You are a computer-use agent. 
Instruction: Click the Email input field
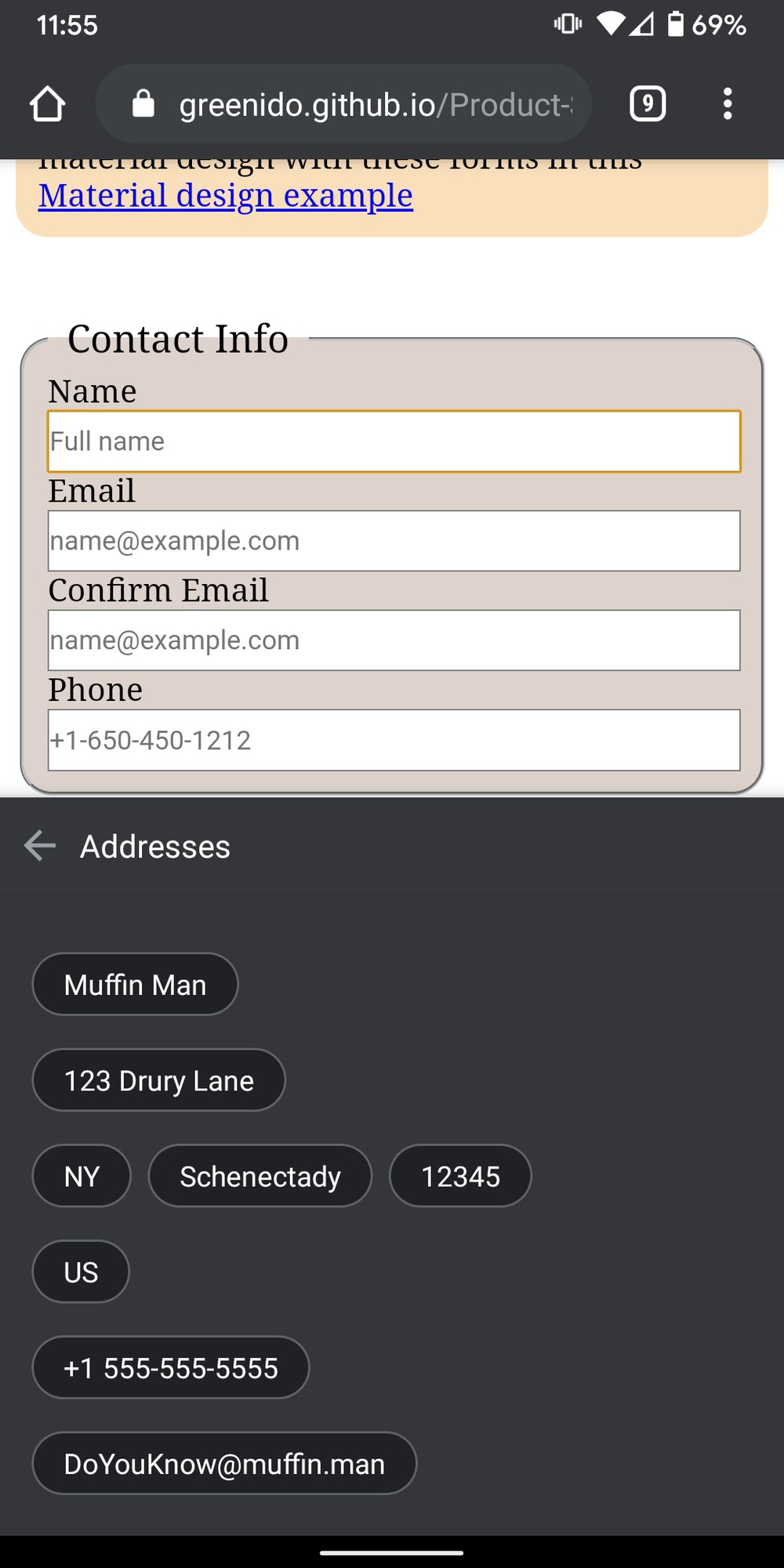pyautogui.click(x=394, y=541)
